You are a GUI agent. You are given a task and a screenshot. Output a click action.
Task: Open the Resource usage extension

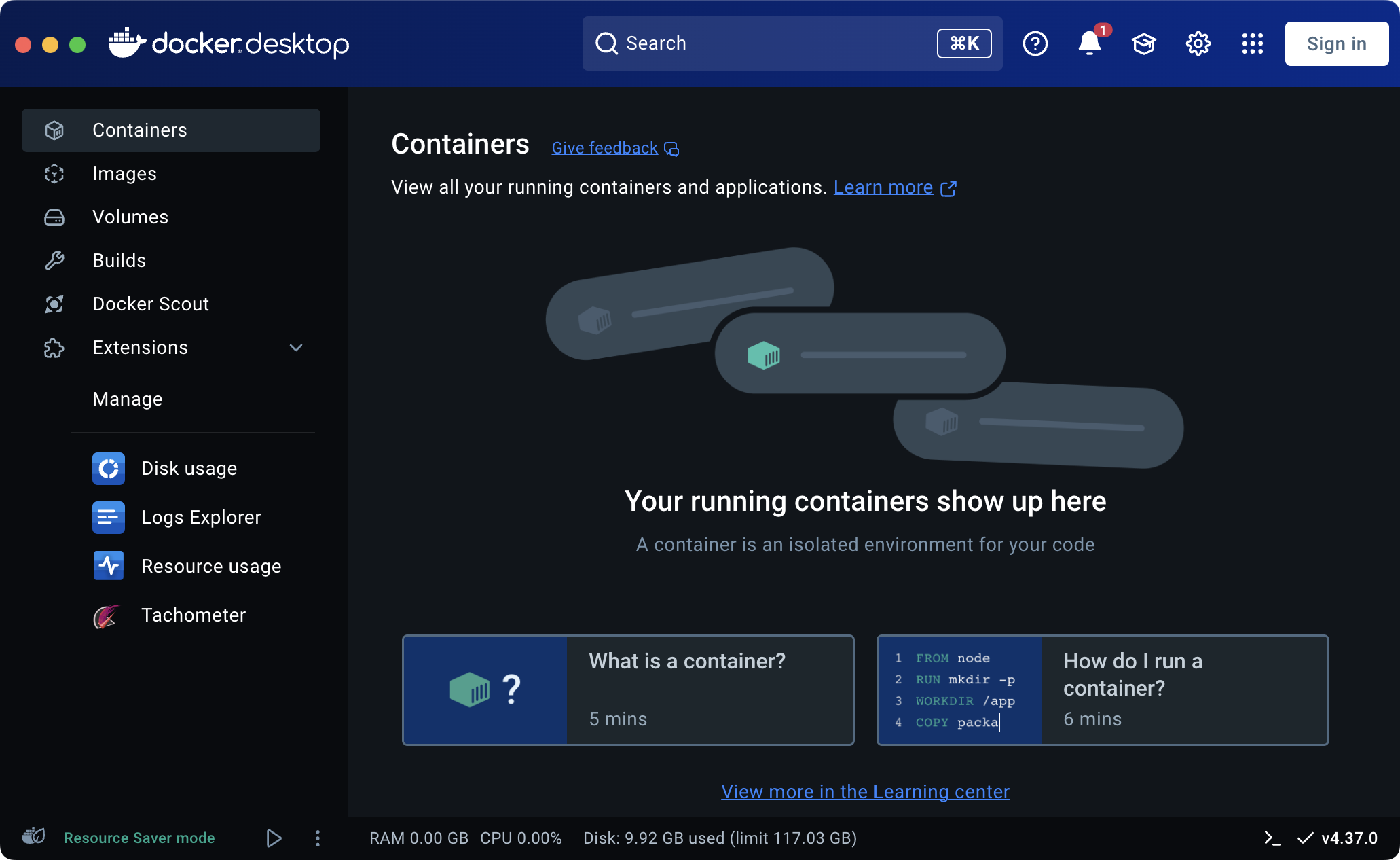click(210, 565)
